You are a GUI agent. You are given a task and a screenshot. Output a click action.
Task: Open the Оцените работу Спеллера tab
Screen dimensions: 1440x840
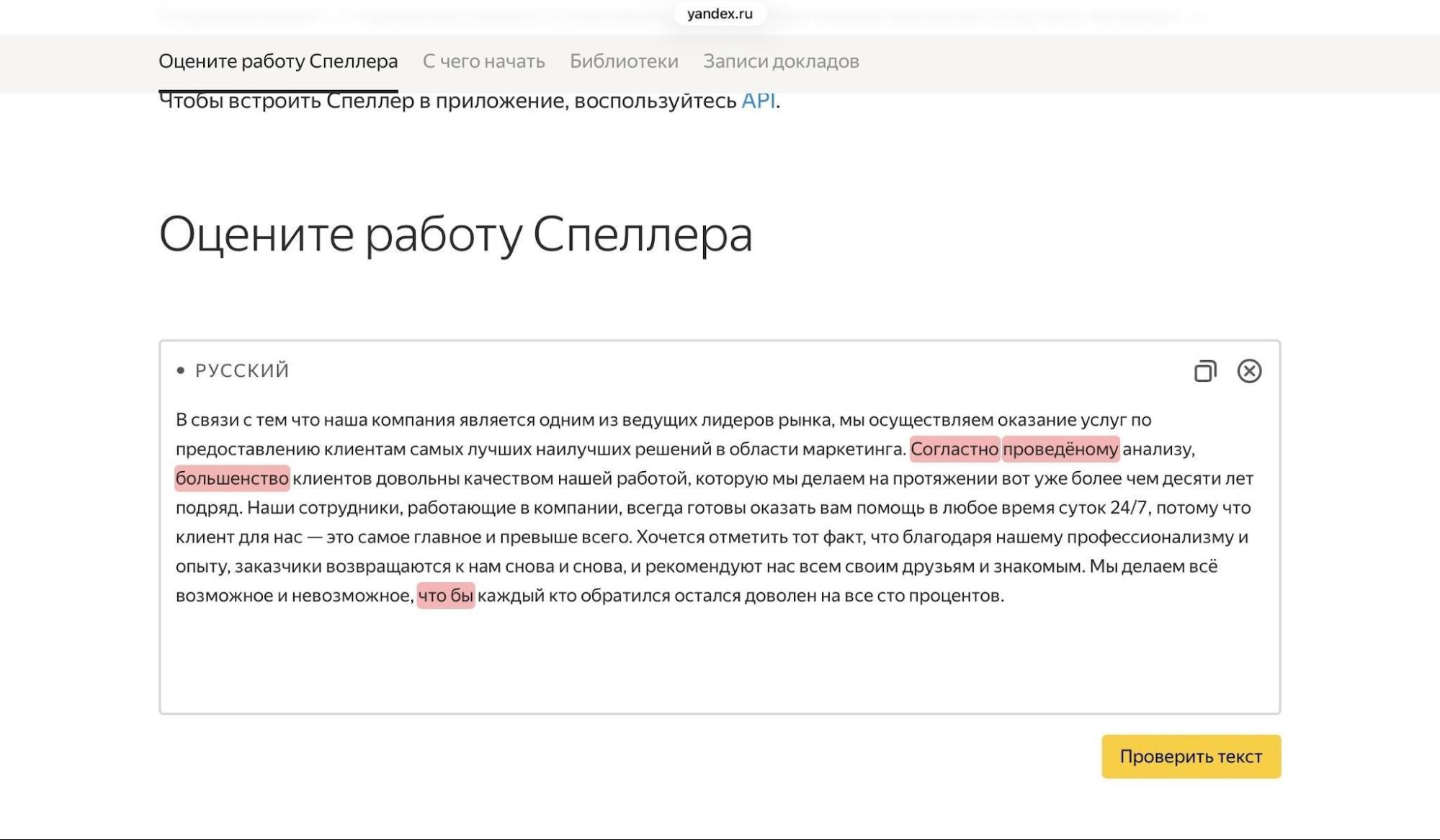click(x=278, y=61)
